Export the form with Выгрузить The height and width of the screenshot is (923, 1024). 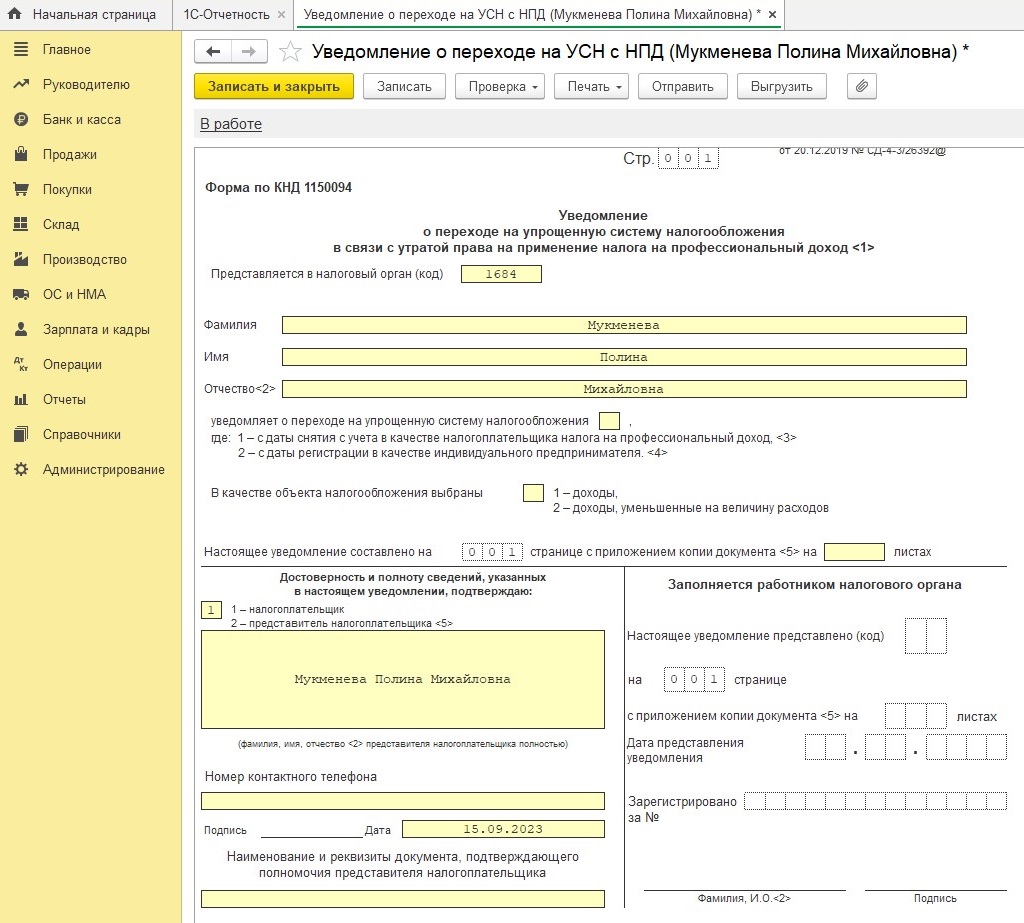click(x=782, y=86)
